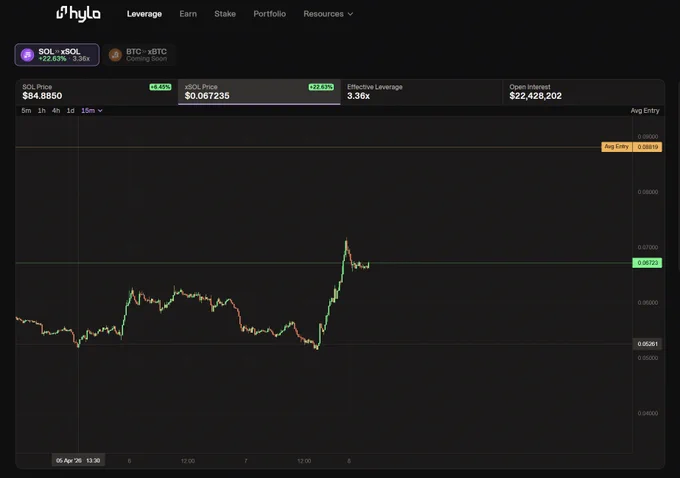Click the 0.08819 avg entry price tag

coord(647,147)
